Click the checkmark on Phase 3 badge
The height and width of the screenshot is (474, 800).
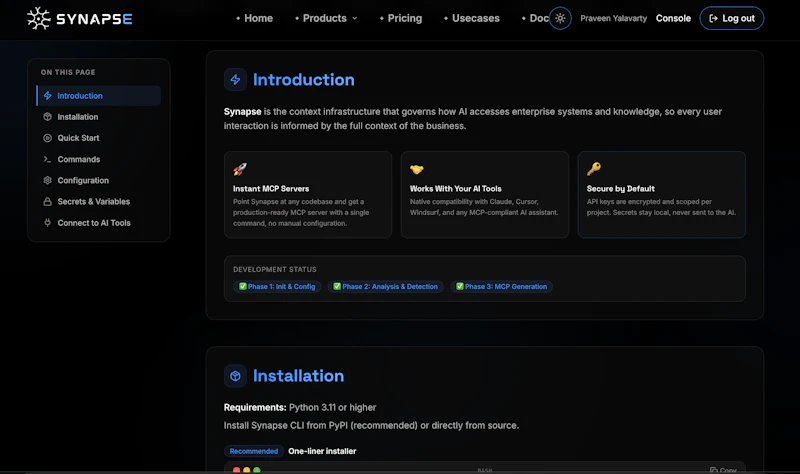coord(460,286)
